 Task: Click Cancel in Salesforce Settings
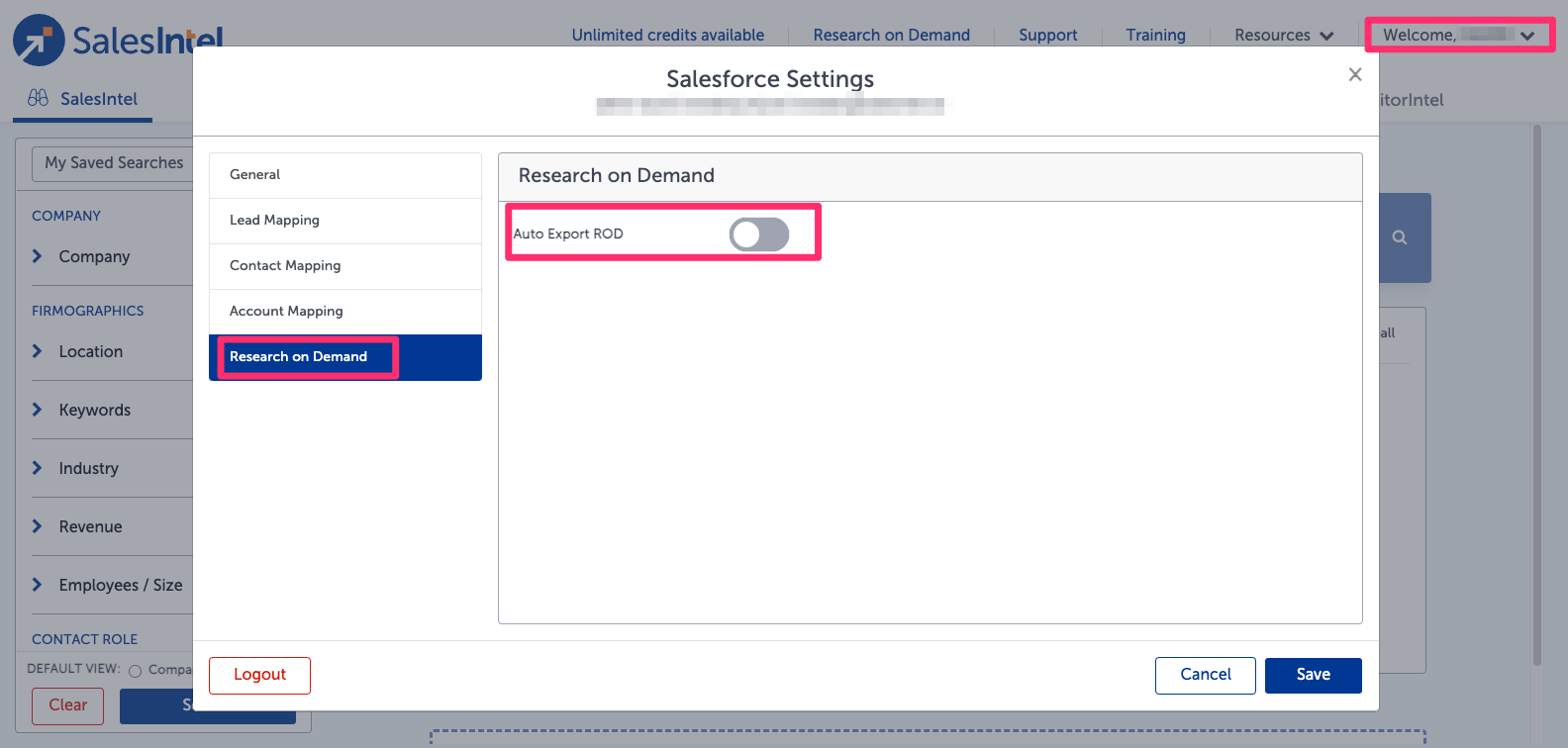pos(1206,675)
